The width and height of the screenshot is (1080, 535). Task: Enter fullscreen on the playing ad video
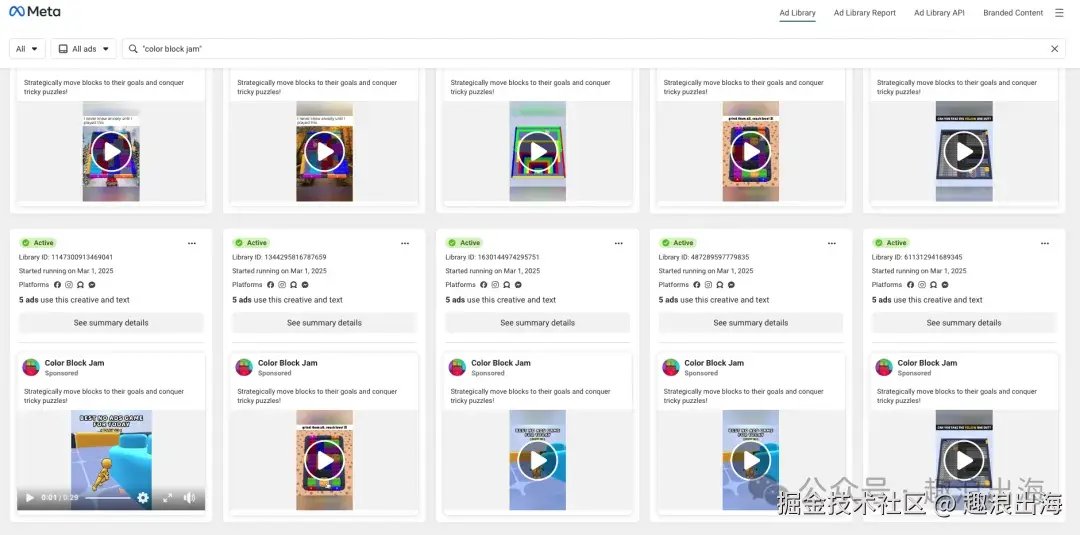pyautogui.click(x=167, y=497)
